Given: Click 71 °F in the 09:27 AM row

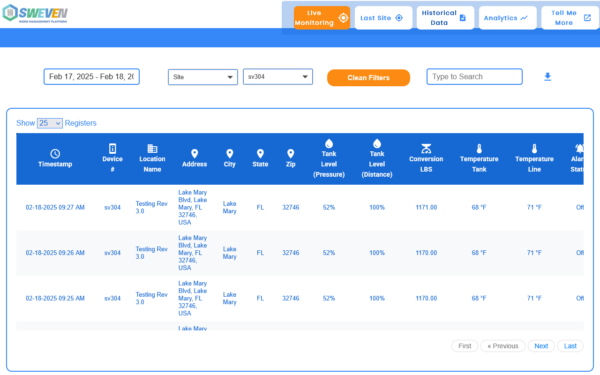Looking at the screenshot, I should [x=535, y=207].
